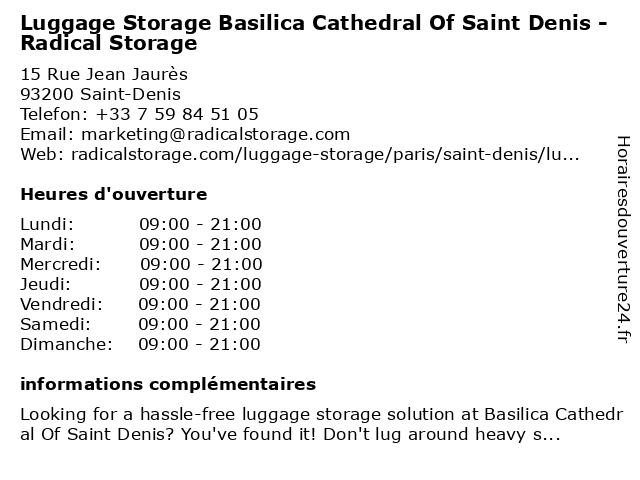The image size is (640, 480).
Task: Click the Mercredi 09:00 - 21:00 entry
Action: click(x=141, y=264)
